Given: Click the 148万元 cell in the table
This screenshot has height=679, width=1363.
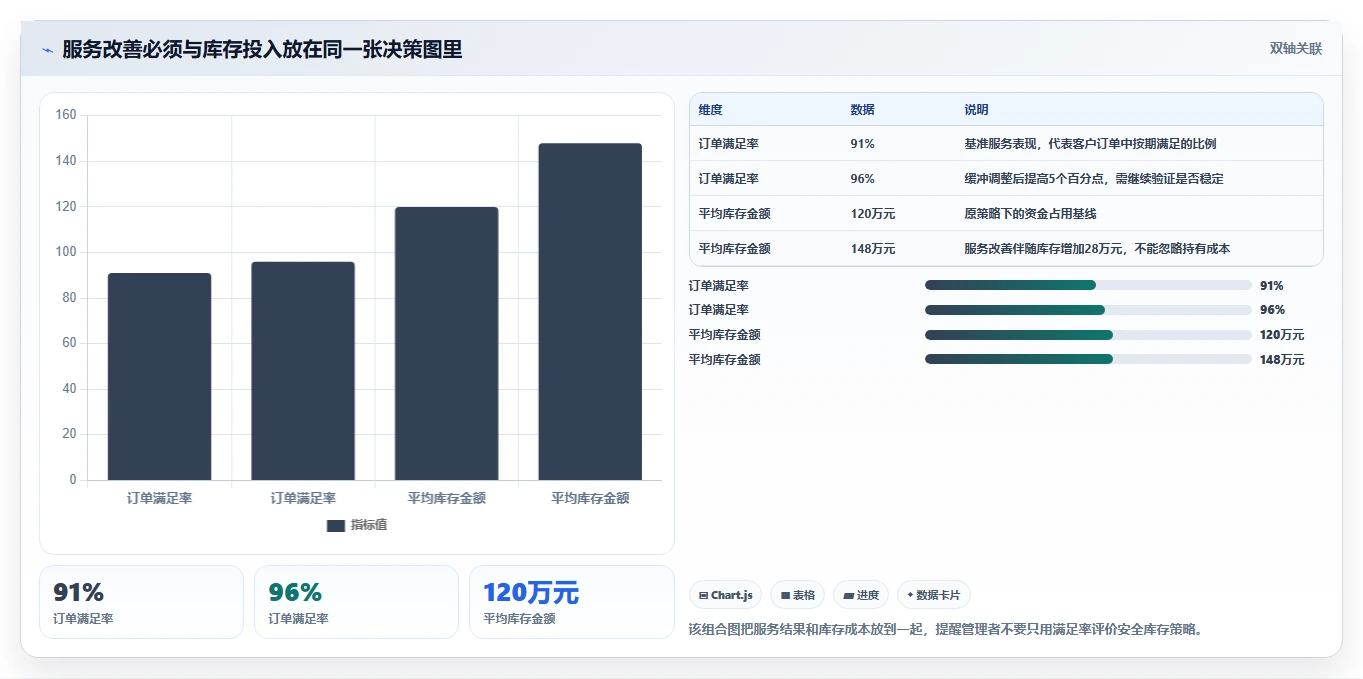Looking at the screenshot, I should [873, 249].
